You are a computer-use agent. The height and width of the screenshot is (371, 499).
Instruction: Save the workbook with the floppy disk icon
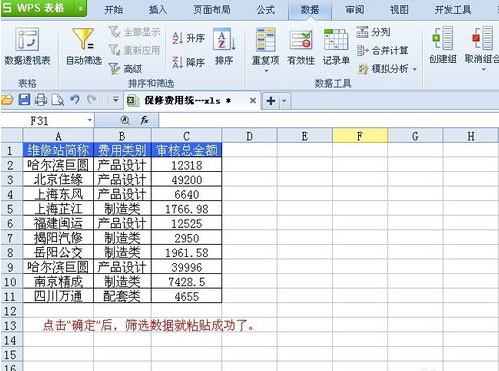[x=24, y=100]
